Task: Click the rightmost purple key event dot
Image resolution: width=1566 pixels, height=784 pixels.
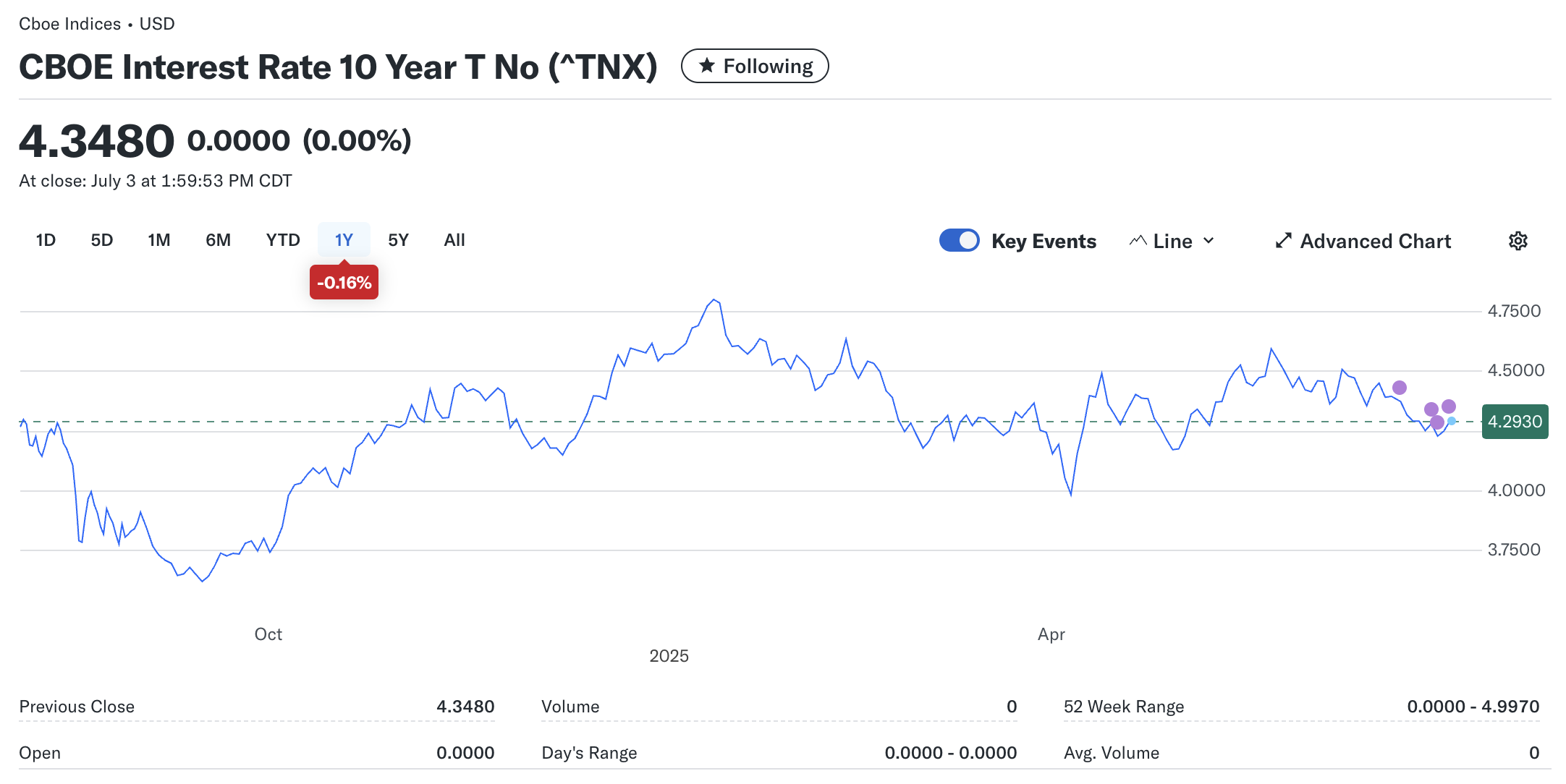Action: pos(1449,406)
